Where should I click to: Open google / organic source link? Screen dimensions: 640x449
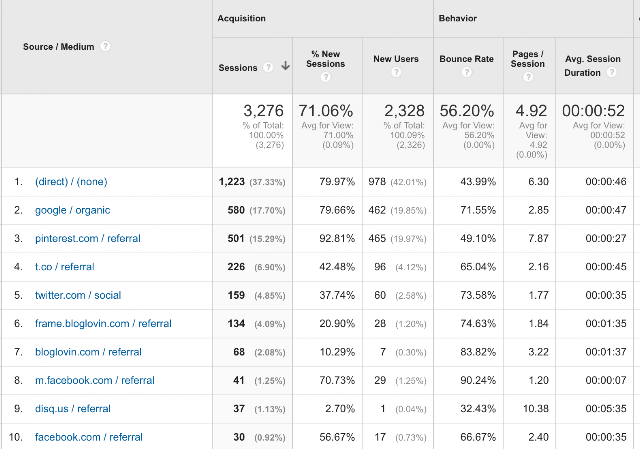73,210
